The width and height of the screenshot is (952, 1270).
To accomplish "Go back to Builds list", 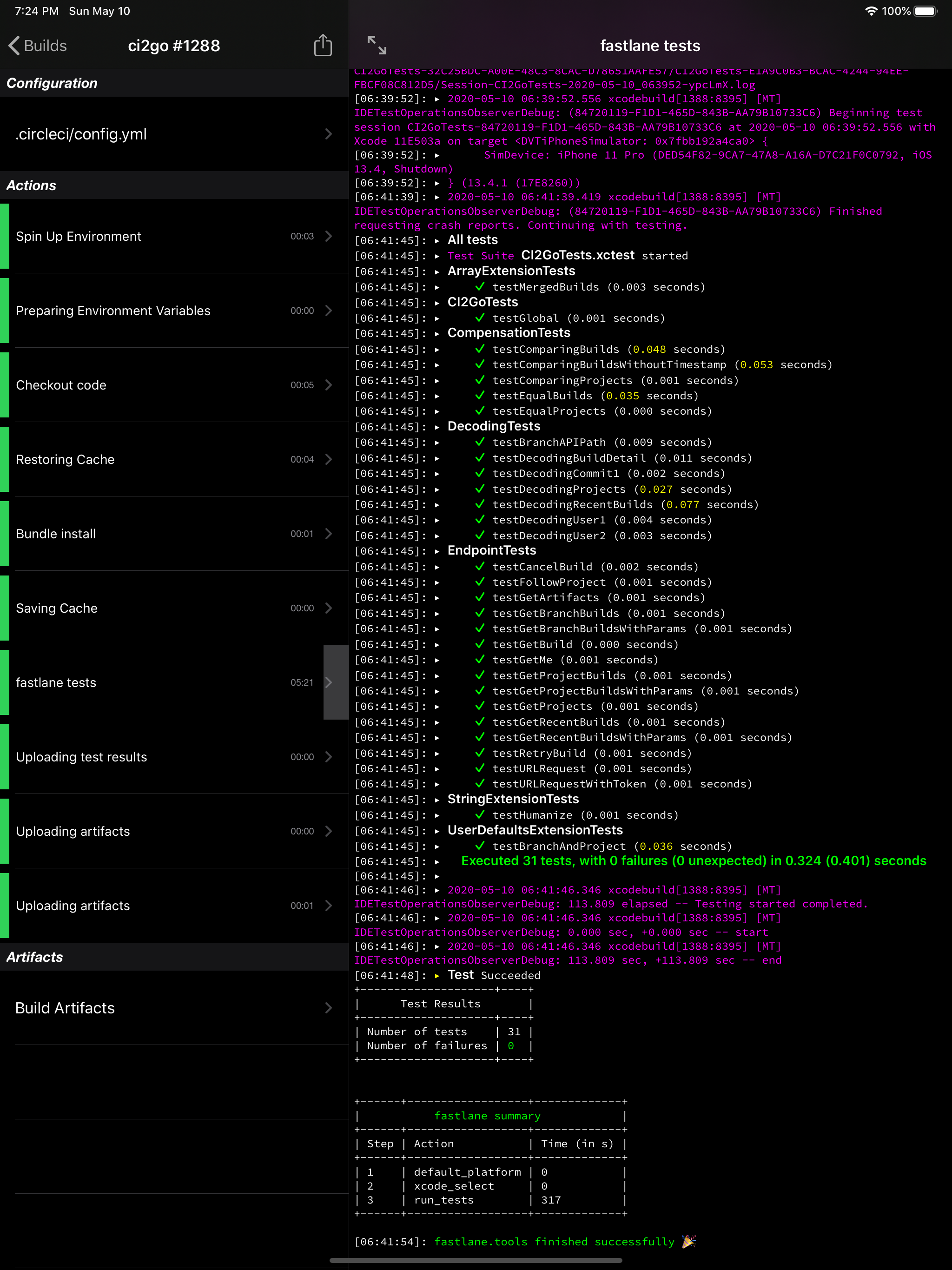I will 38,46.
